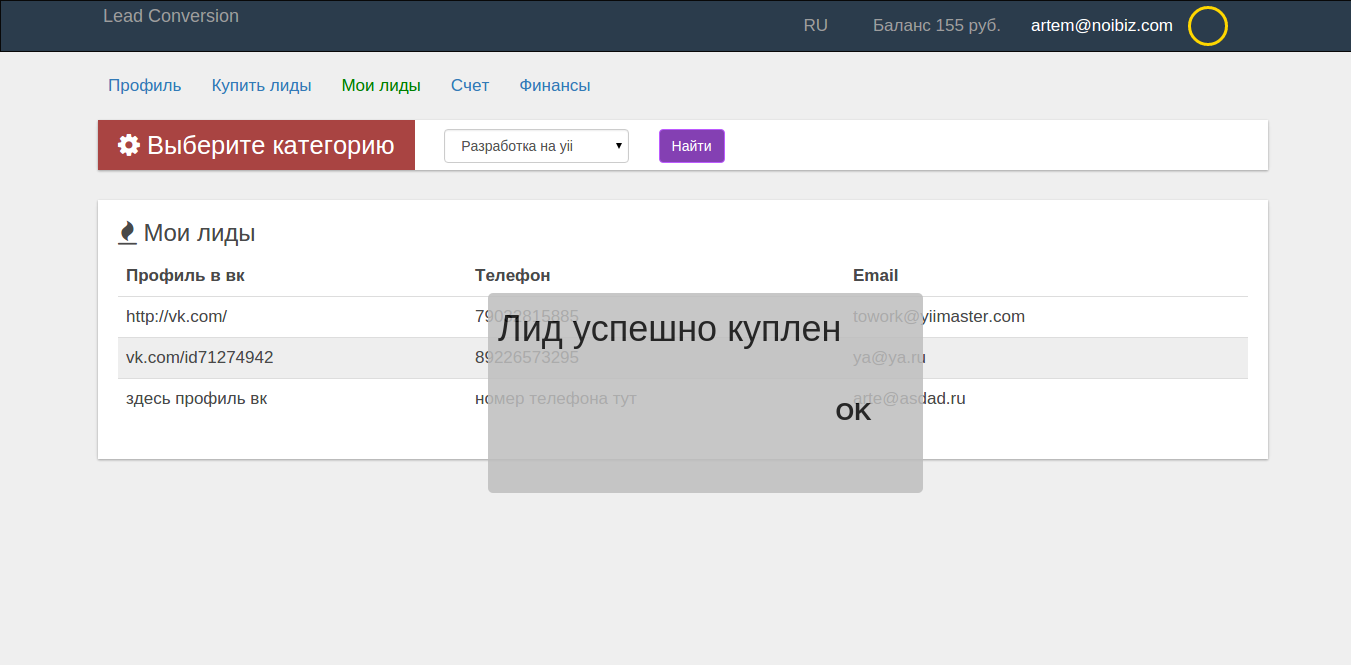The width and height of the screenshot is (1351, 665).
Task: Open the Профиль tab
Action: 145,85
